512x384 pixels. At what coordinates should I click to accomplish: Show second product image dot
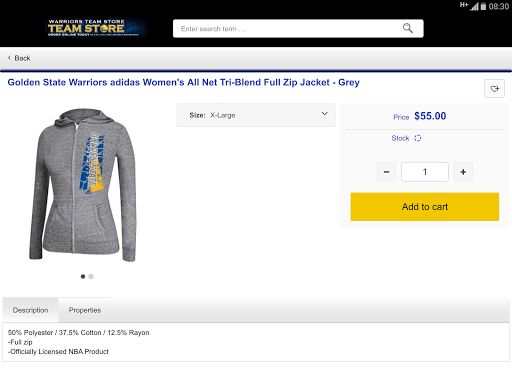91,276
